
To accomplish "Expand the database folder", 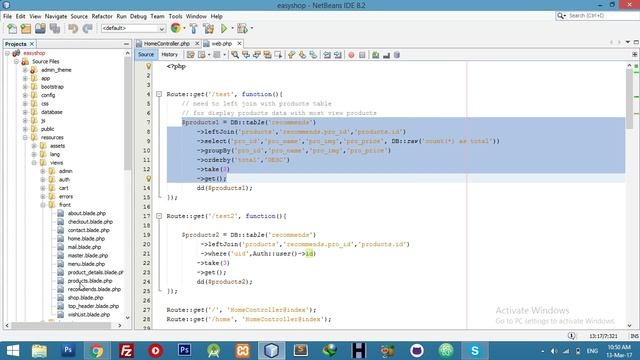I will 25,112.
